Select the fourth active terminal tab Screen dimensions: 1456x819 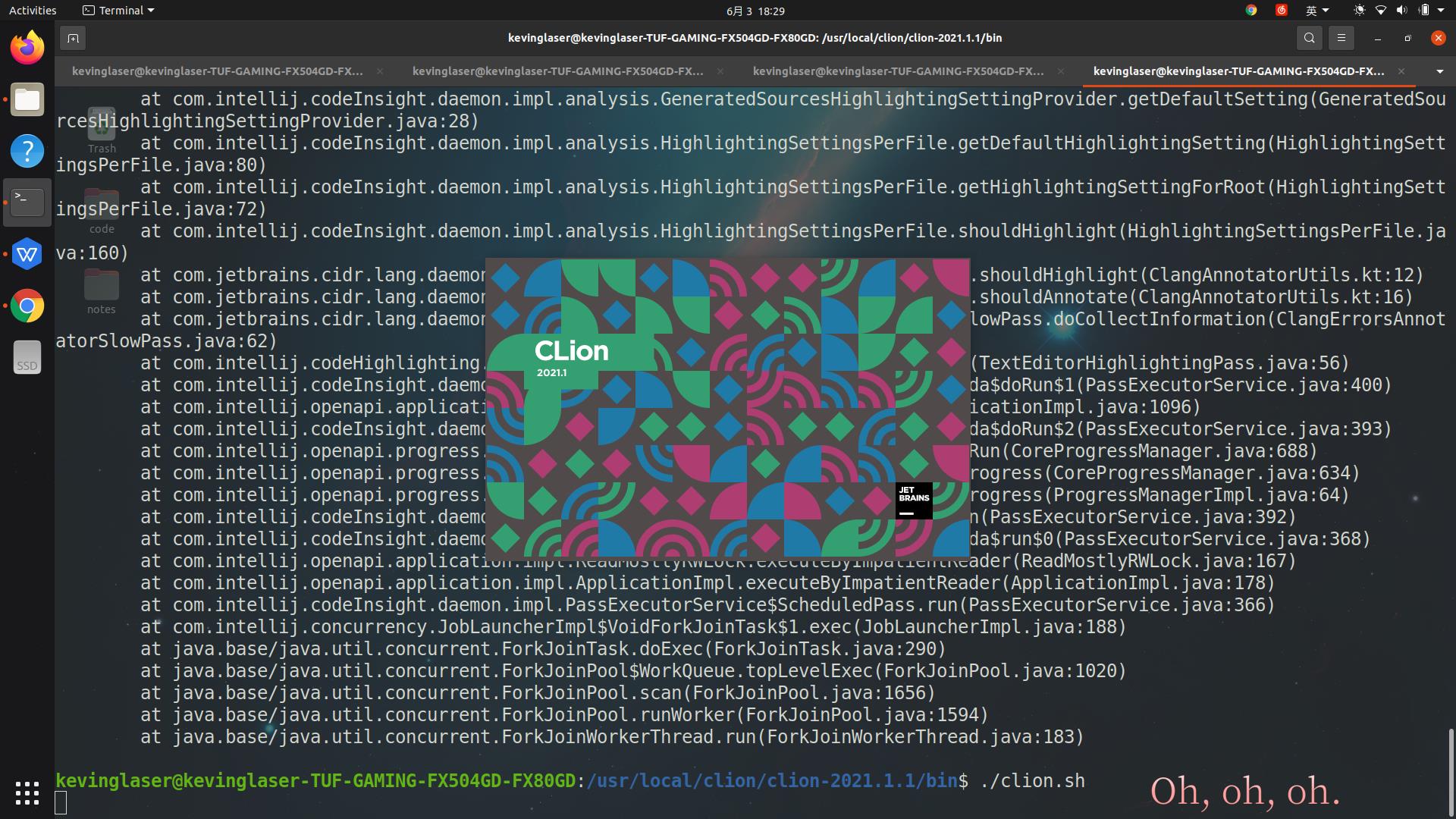pos(1238,71)
